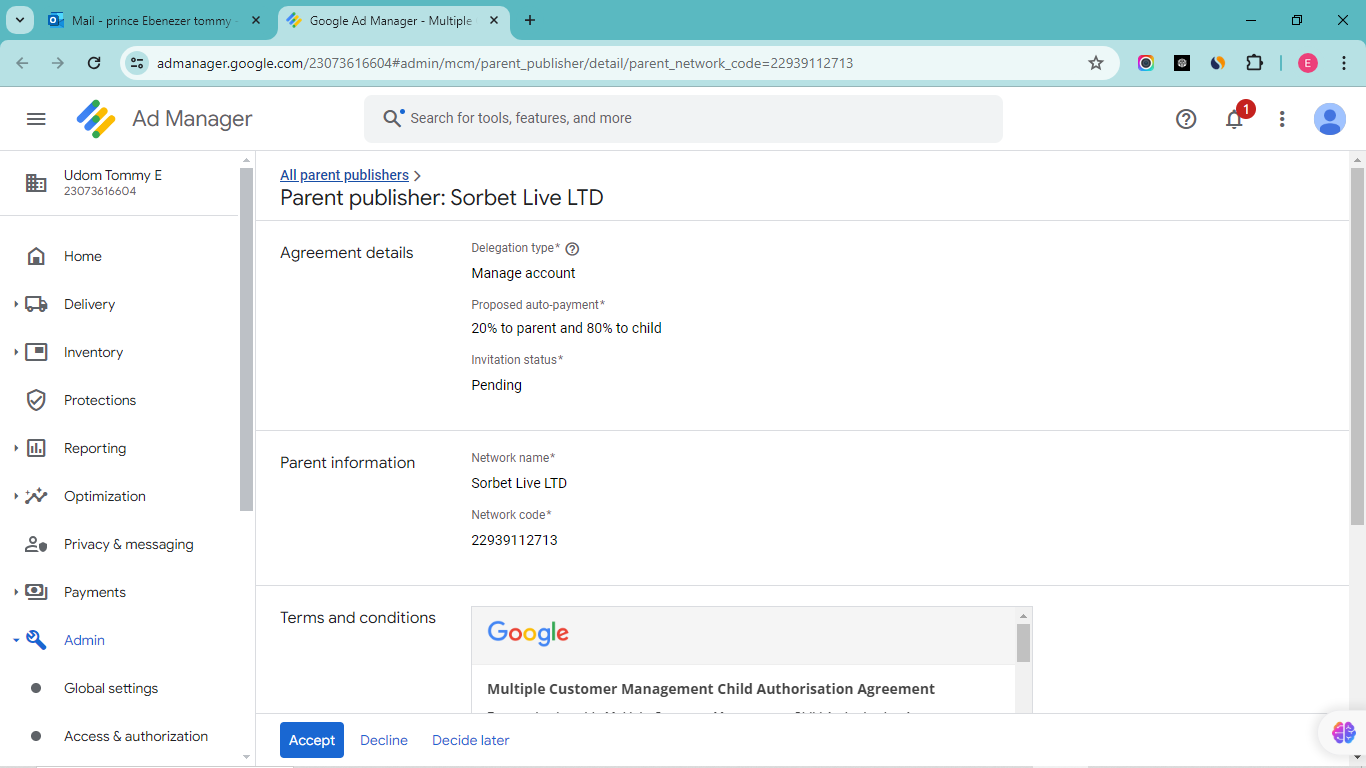The height and width of the screenshot is (768, 1366).
Task: Click network code 22939112713
Action: [x=514, y=540]
